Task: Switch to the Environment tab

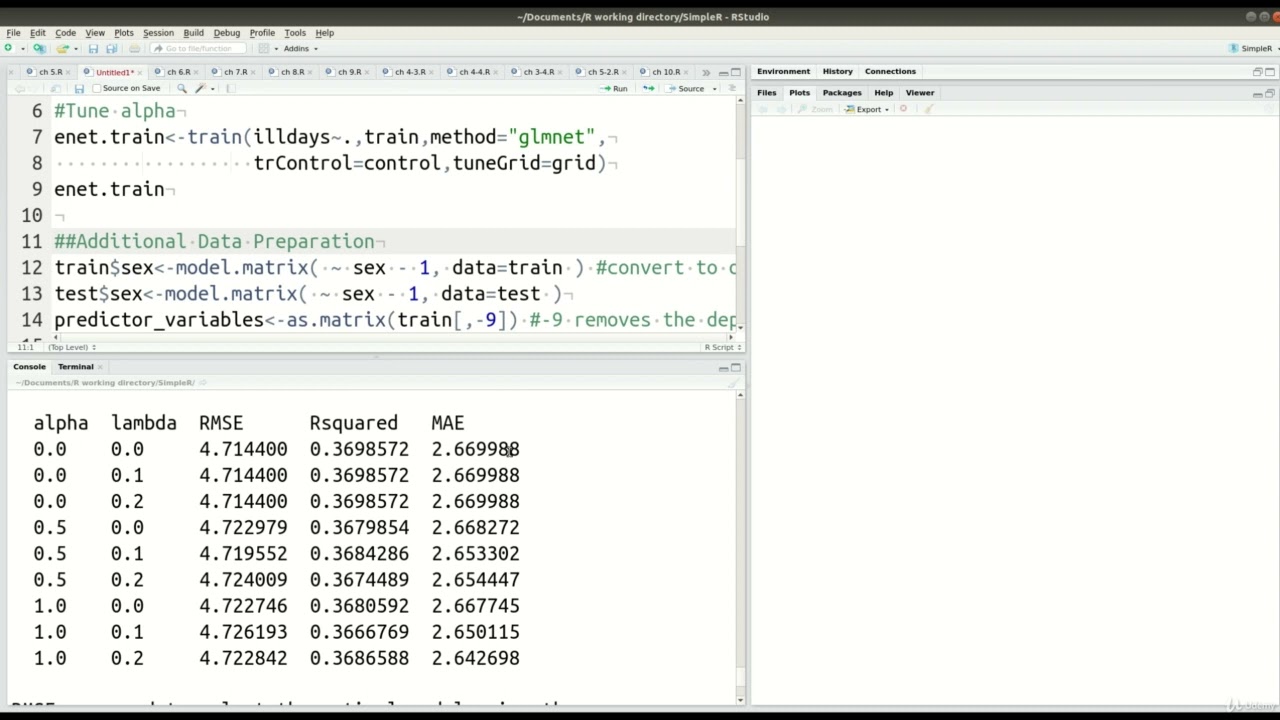Action: point(783,71)
